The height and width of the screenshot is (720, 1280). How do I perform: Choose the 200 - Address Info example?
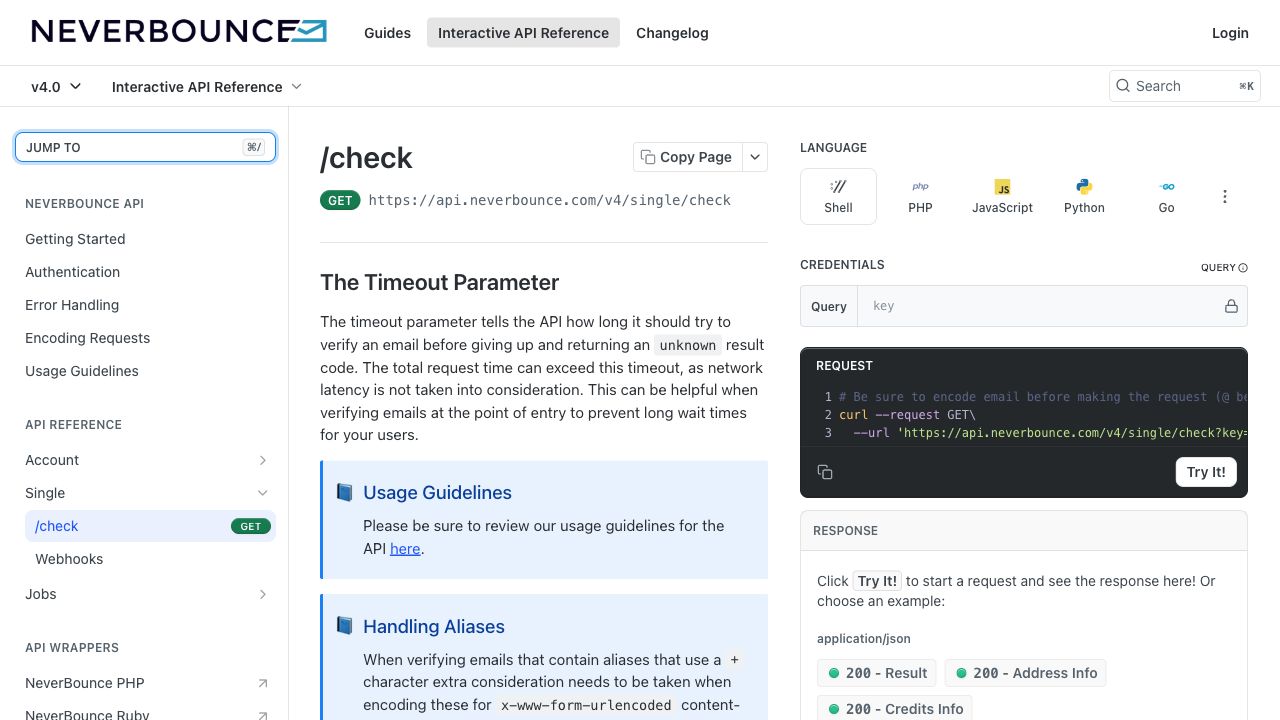[1025, 673]
